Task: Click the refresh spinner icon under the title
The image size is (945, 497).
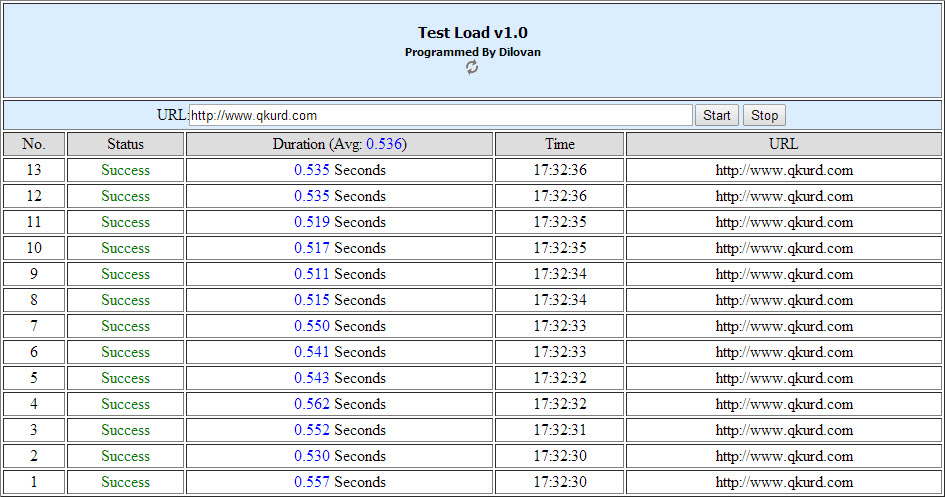Action: coord(472,67)
